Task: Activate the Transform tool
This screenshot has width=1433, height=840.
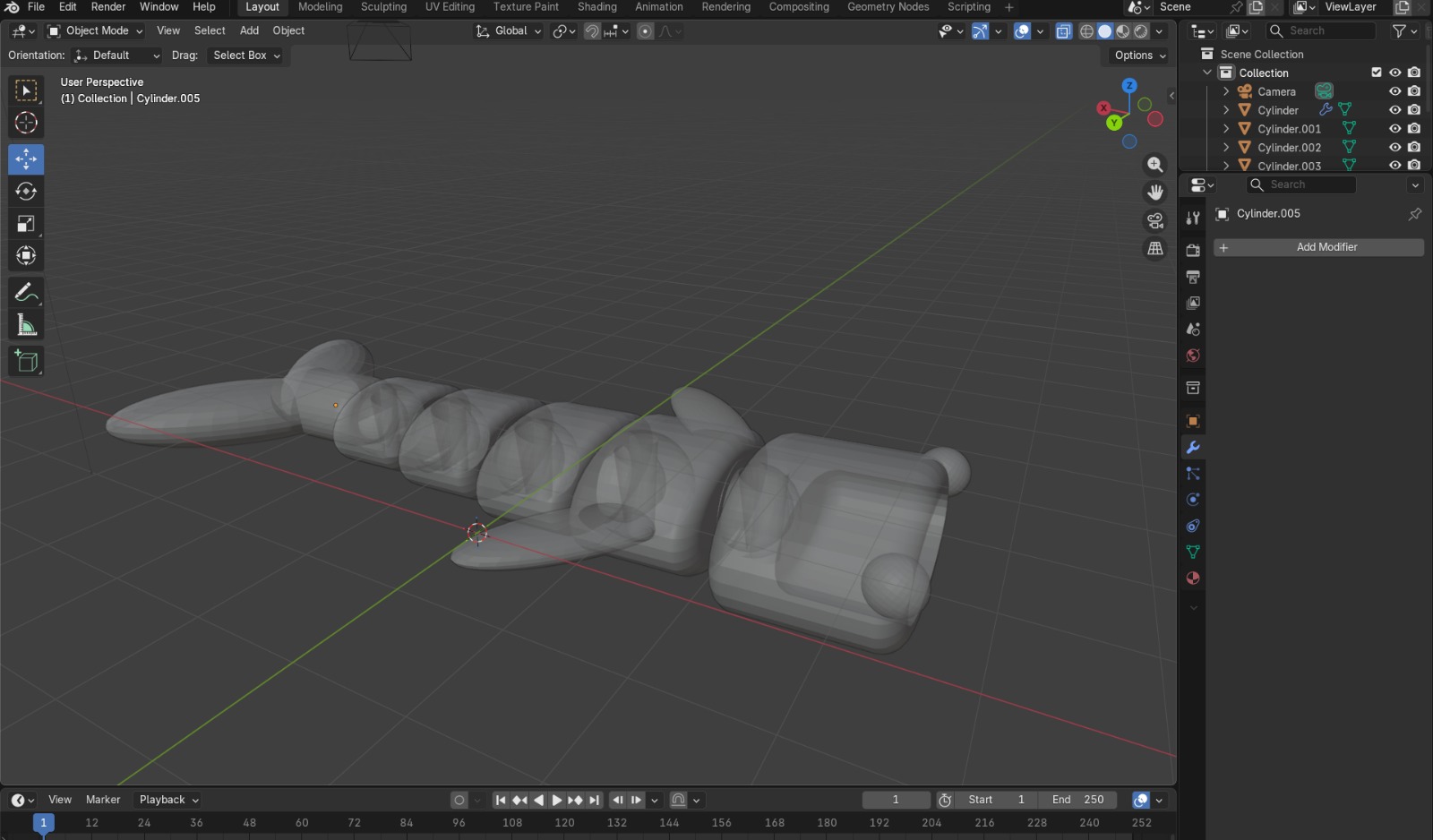Action: [x=26, y=256]
